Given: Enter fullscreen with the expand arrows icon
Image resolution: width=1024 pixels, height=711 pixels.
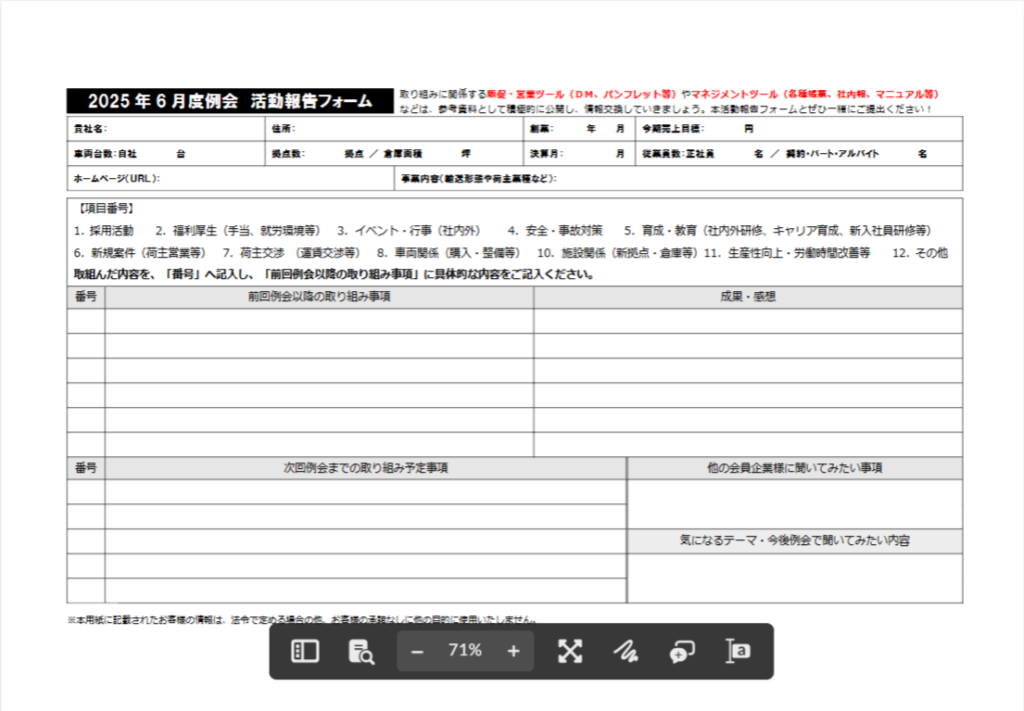Looking at the screenshot, I should (x=570, y=651).
